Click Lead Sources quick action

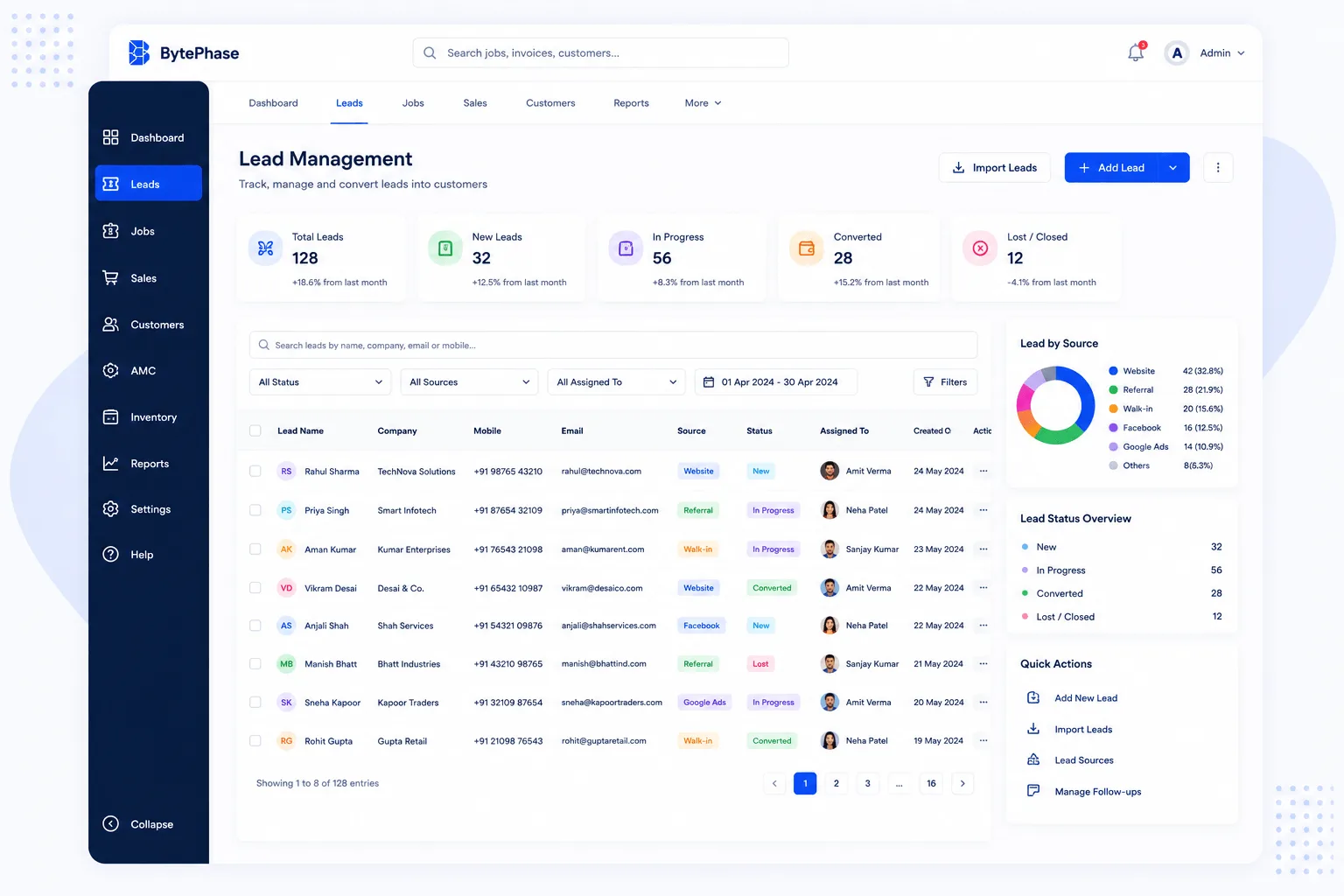tap(1070, 760)
